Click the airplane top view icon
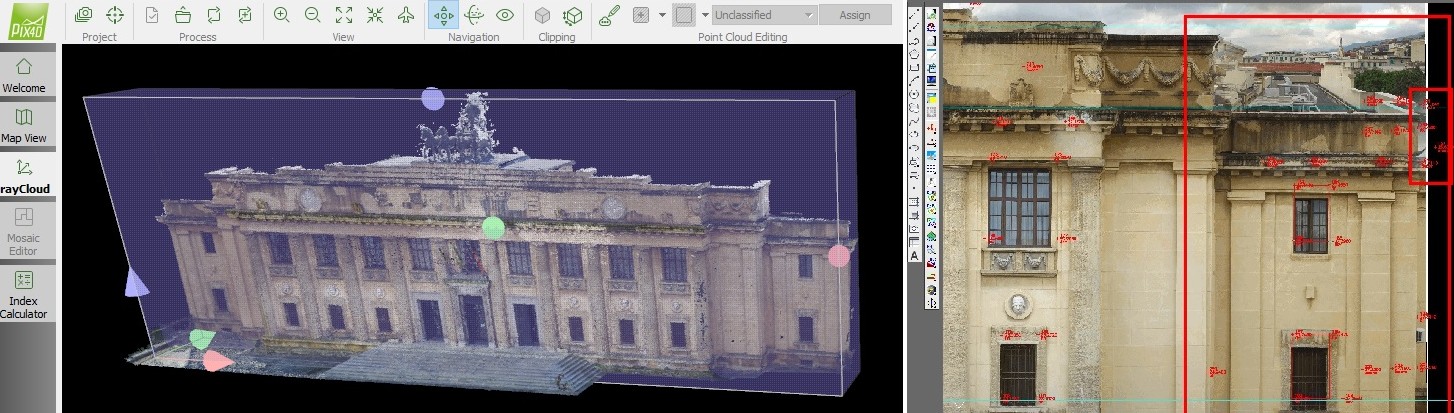This screenshot has height=413, width=1454. 406,15
